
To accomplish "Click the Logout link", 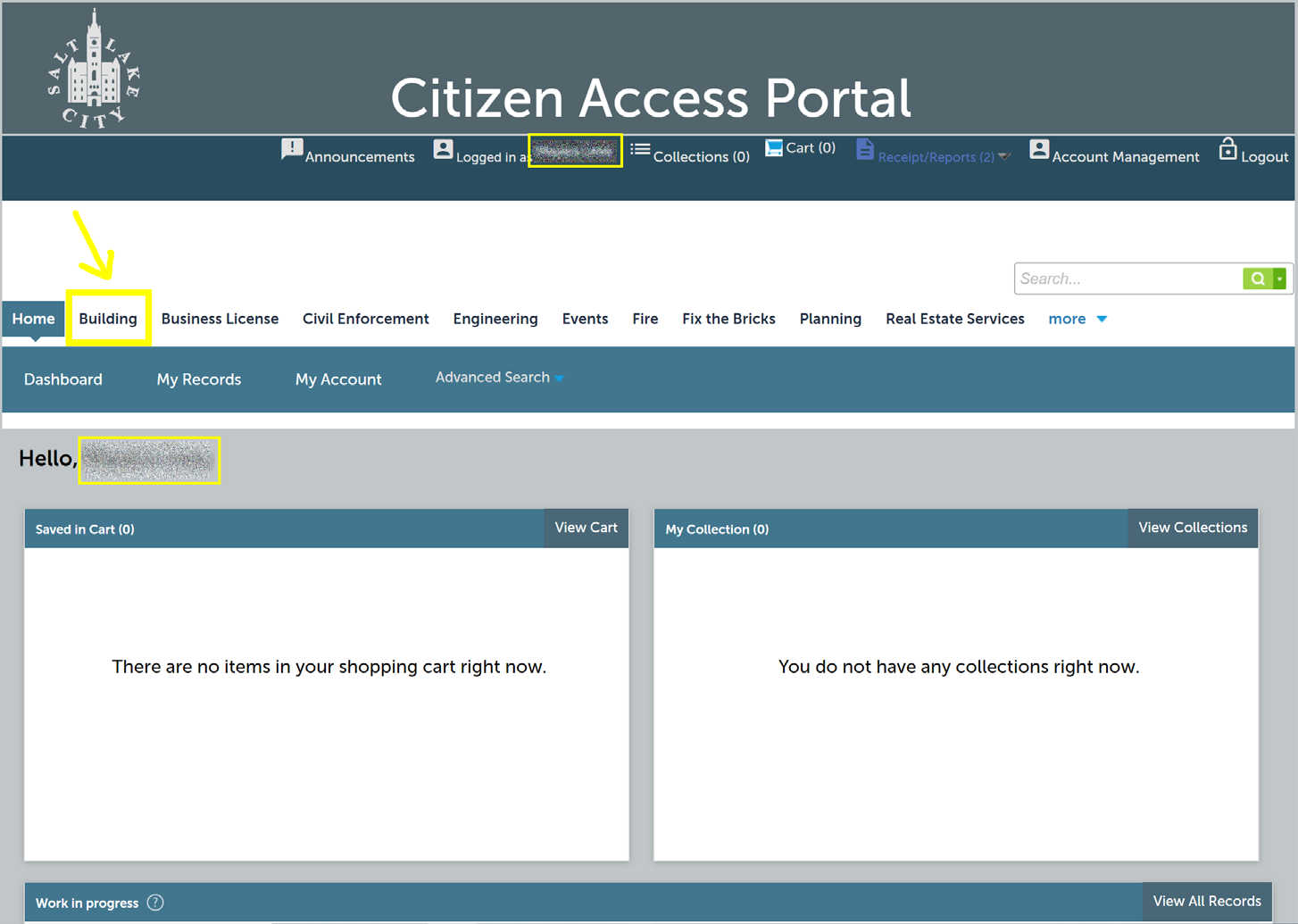I will pos(1264,157).
